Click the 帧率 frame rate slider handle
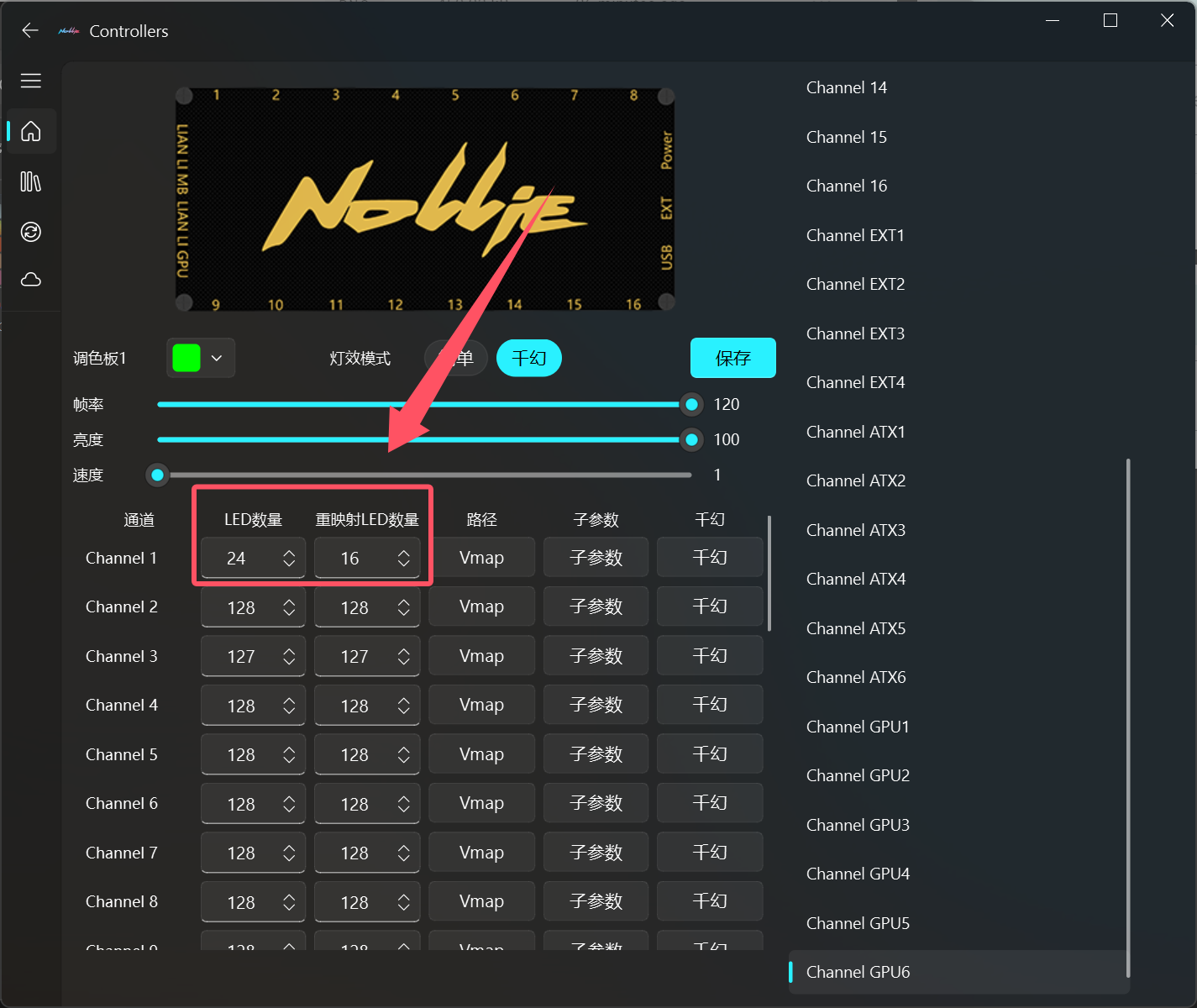The height and width of the screenshot is (1008, 1197). click(x=691, y=405)
